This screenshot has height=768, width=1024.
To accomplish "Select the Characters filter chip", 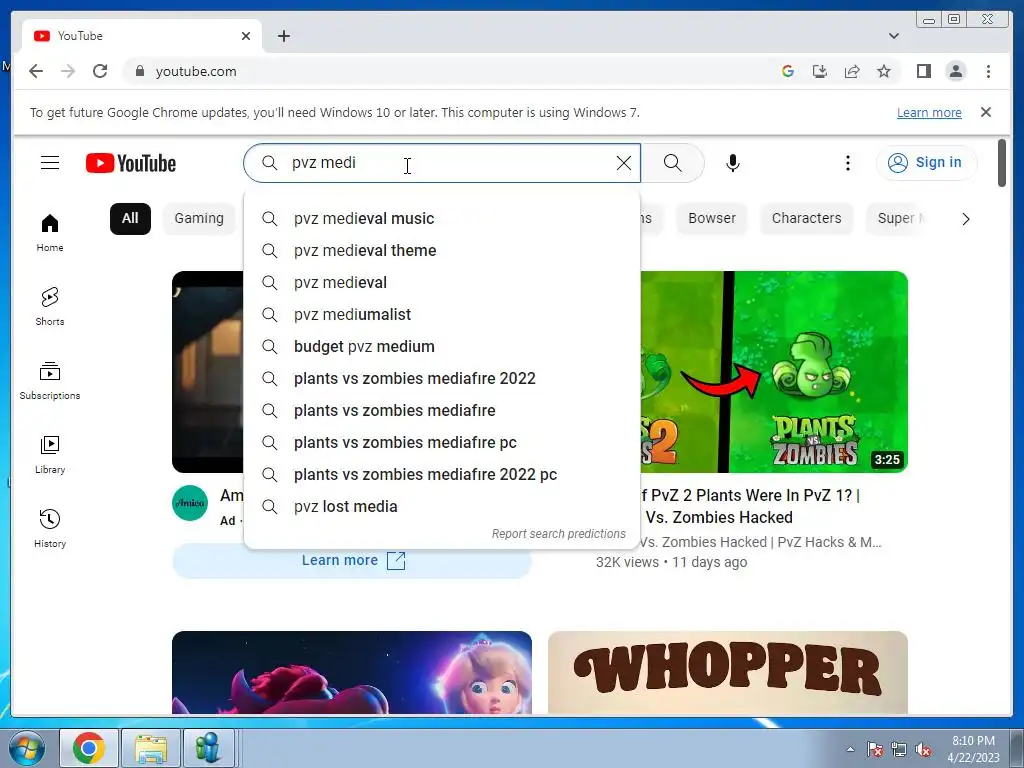I will 807,218.
